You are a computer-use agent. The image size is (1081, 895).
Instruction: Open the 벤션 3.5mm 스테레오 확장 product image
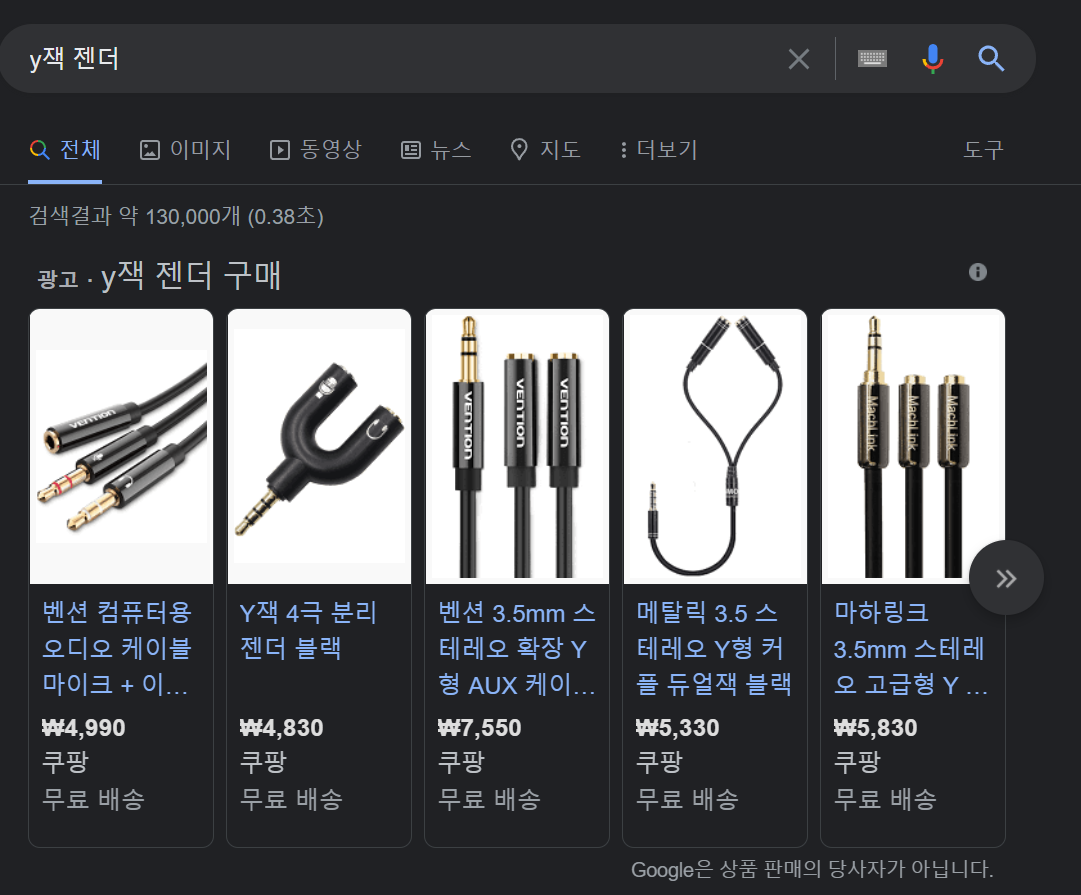(517, 447)
